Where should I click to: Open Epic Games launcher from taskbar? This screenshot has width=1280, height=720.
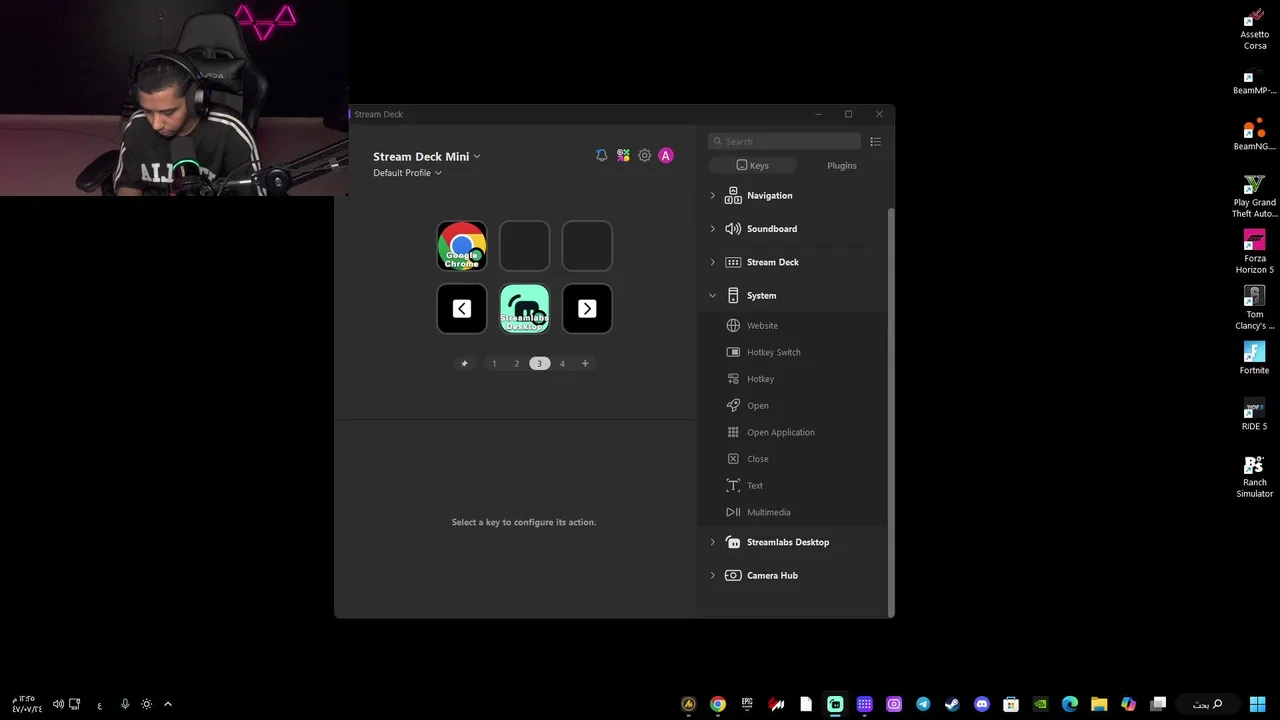[x=747, y=704]
